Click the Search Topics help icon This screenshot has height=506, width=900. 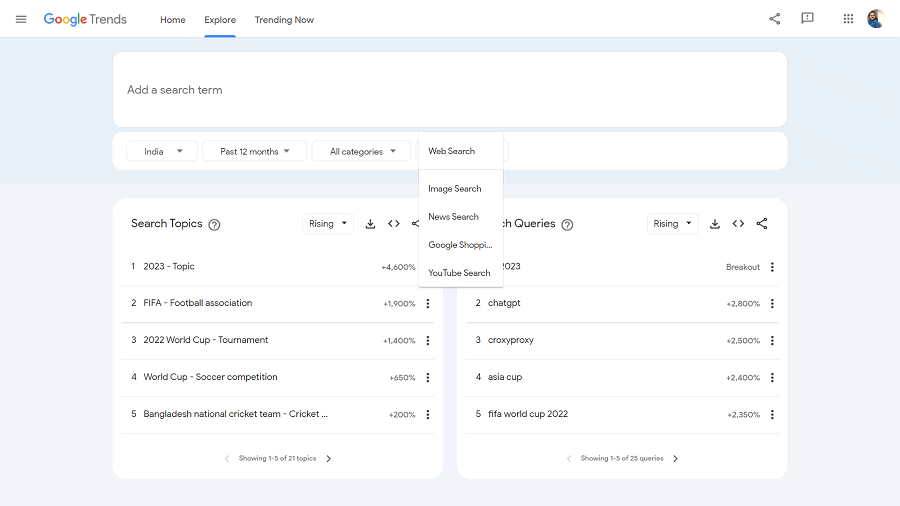(214, 225)
